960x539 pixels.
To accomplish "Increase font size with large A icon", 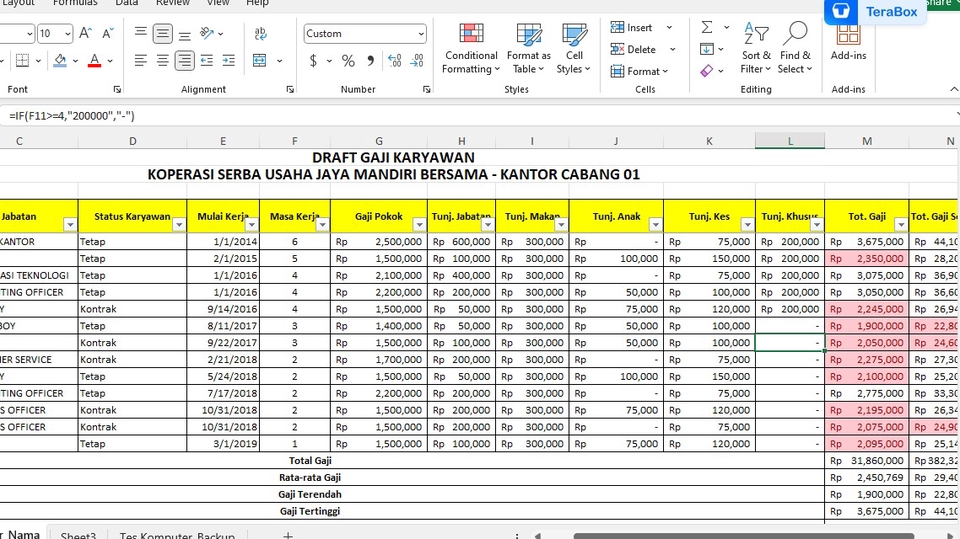I will [86, 33].
